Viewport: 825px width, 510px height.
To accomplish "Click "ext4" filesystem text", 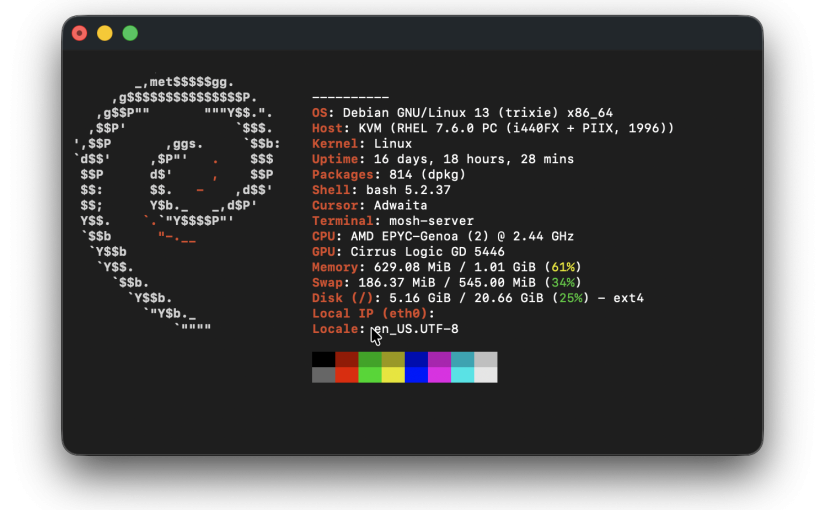I will tap(628, 298).
